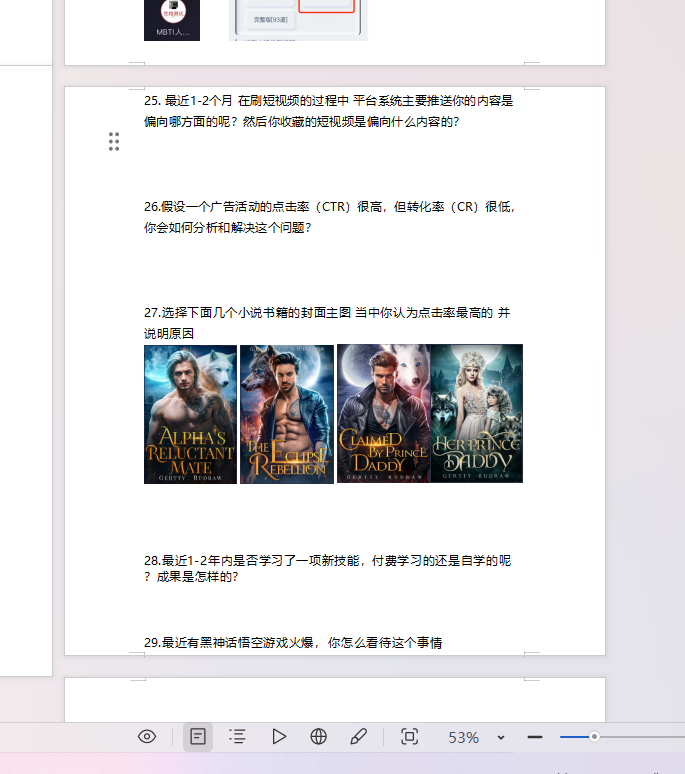Switch to outline view
The image size is (685, 774).
click(x=237, y=737)
